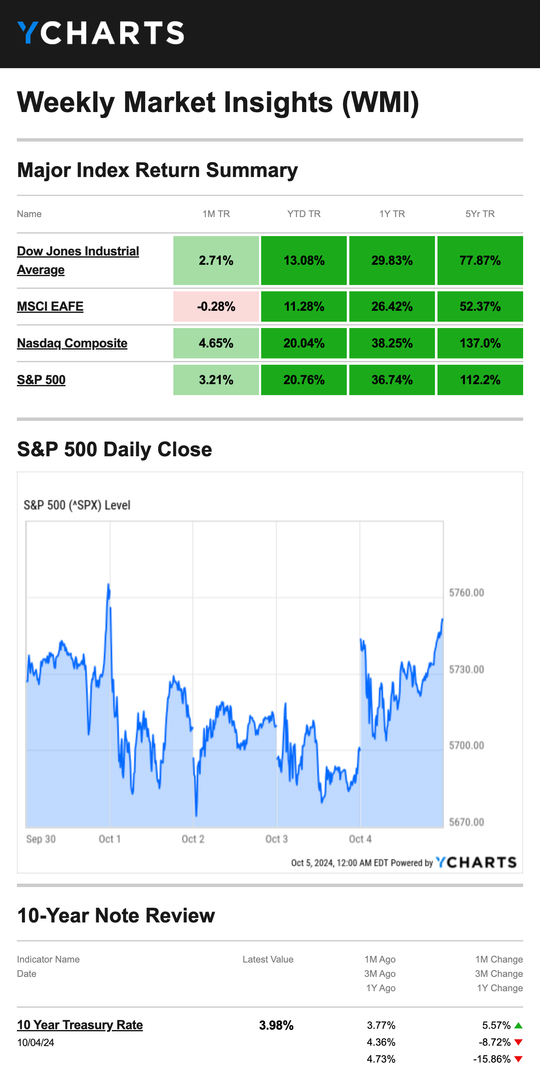Click the Oct 1 spike on chart
This screenshot has width=540, height=1075.
point(108,587)
